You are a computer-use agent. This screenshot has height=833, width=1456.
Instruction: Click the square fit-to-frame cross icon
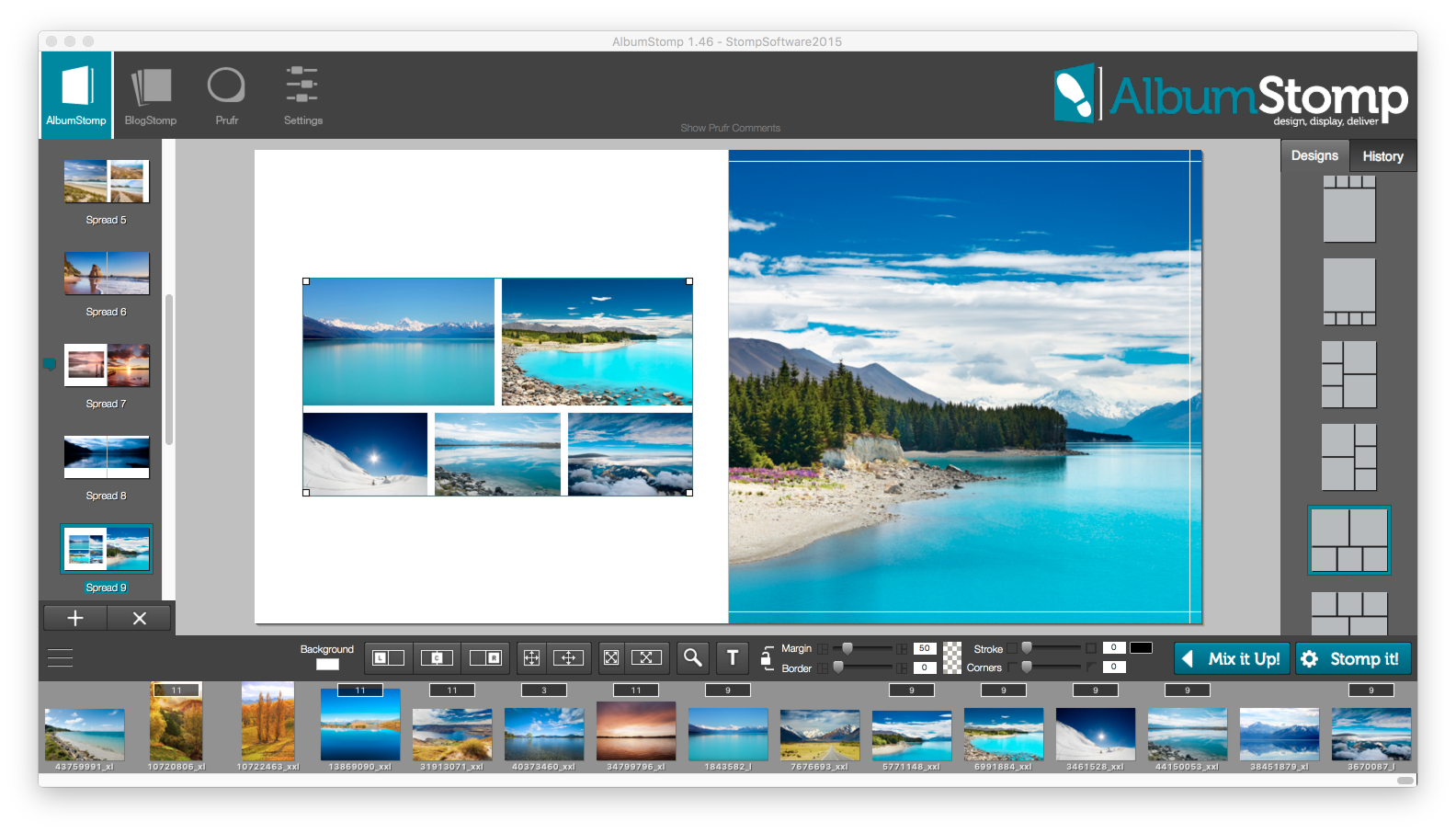pyautogui.click(x=611, y=657)
